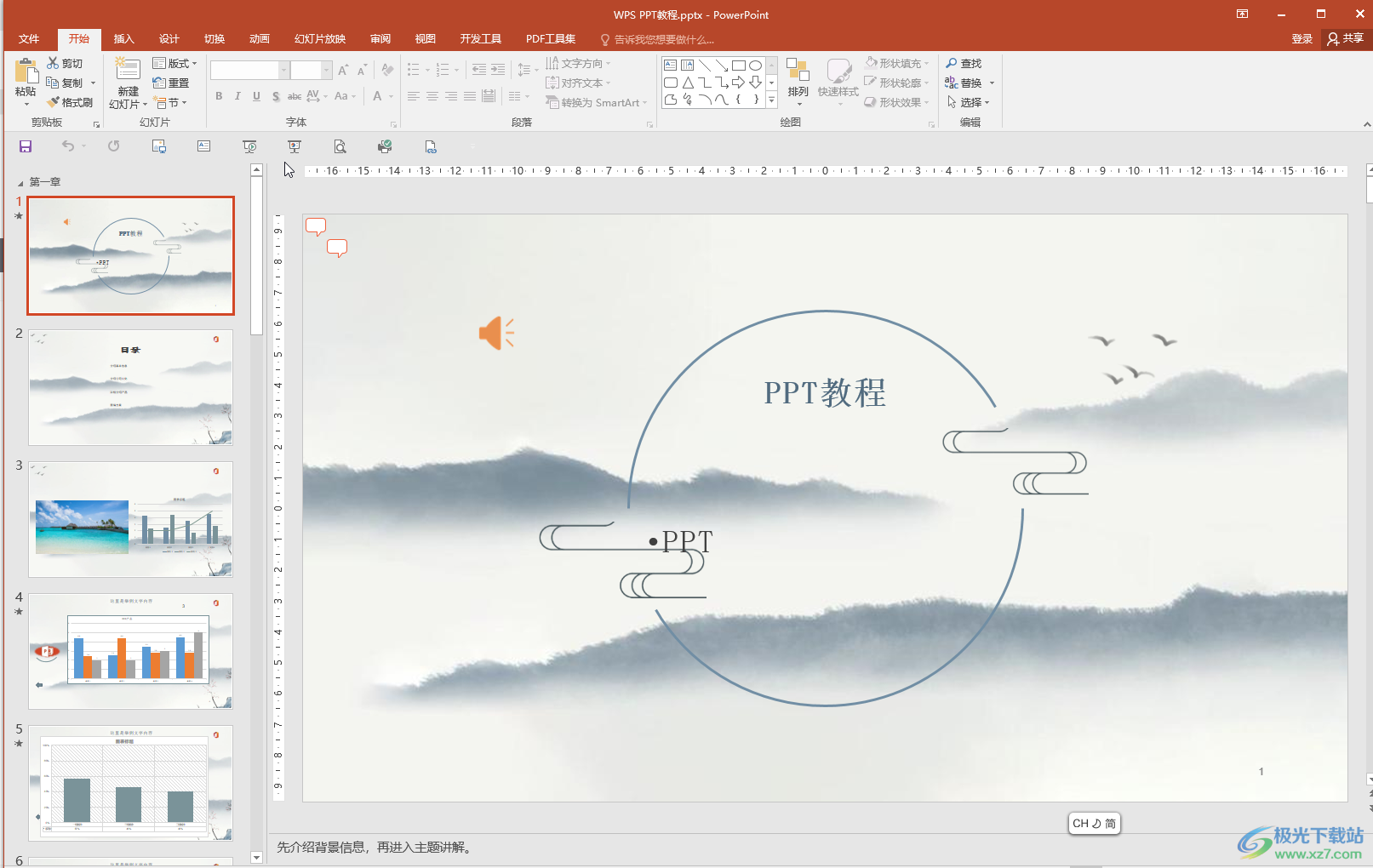Click the Paste (粘贴) clipboard icon

click(x=26, y=71)
